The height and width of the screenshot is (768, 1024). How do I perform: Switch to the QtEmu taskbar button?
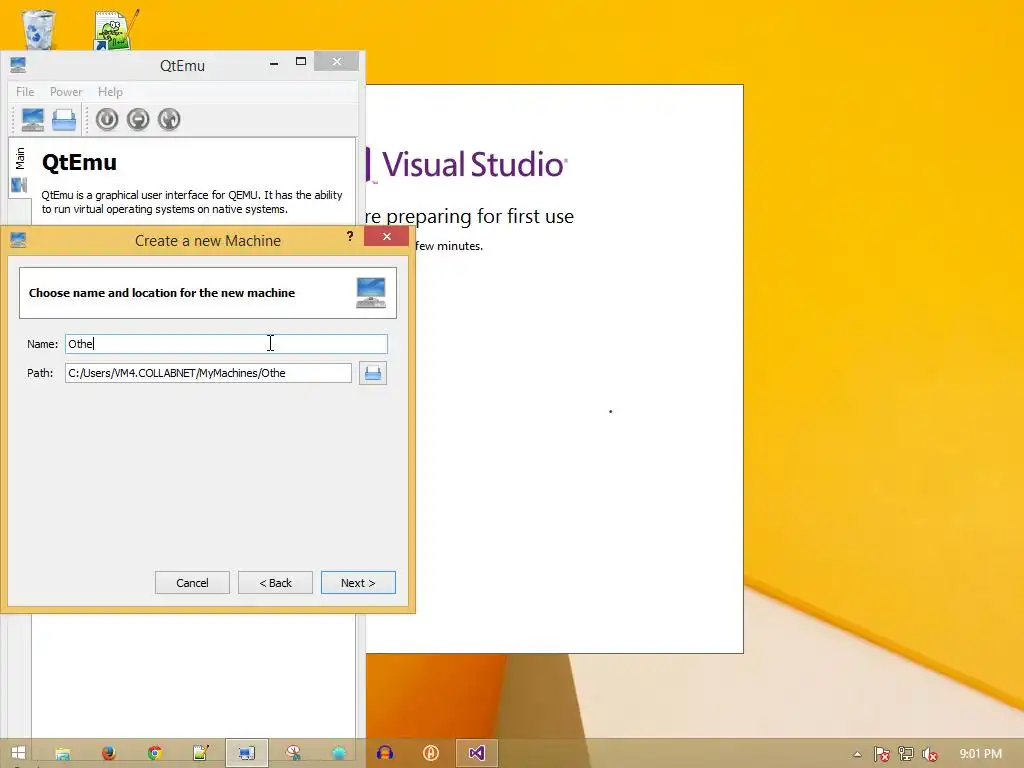[x=247, y=754]
